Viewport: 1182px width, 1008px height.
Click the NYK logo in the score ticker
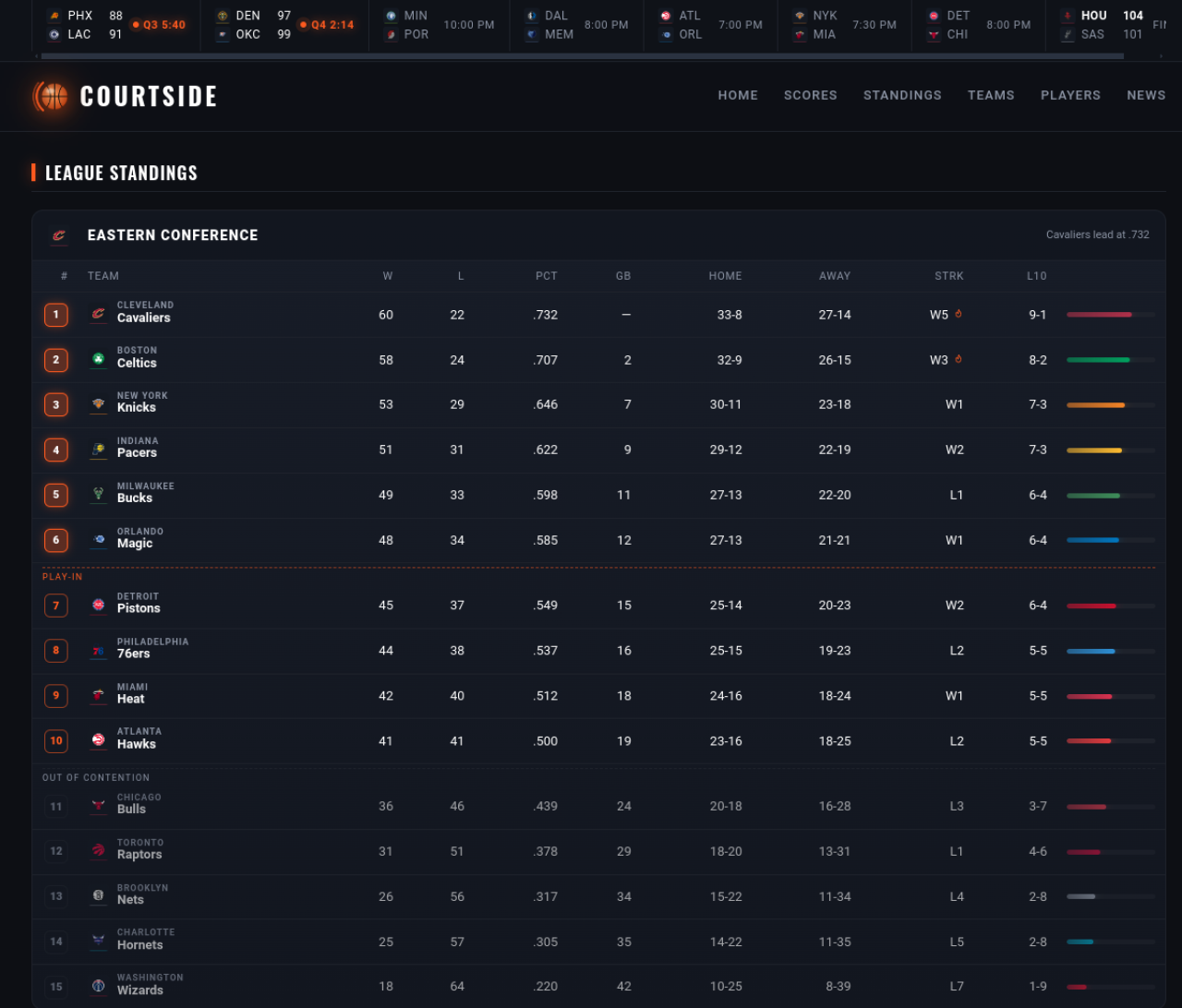(800, 16)
